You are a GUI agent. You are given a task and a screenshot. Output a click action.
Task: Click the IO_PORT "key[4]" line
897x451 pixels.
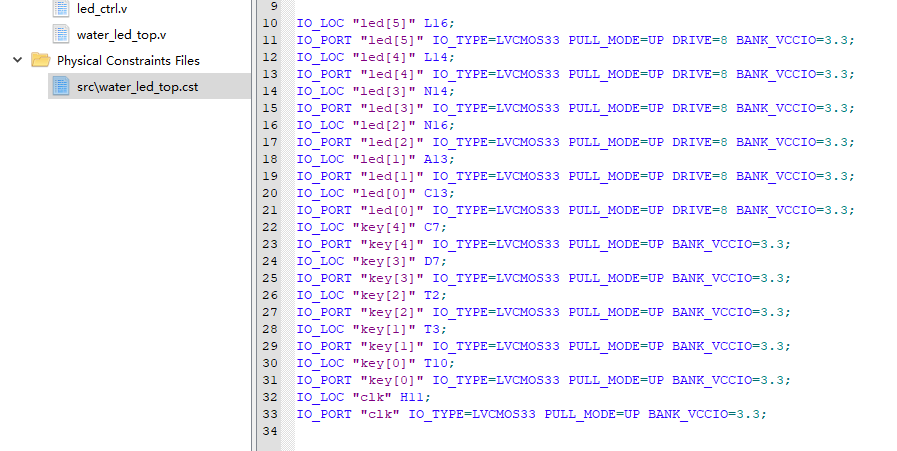click(x=543, y=244)
